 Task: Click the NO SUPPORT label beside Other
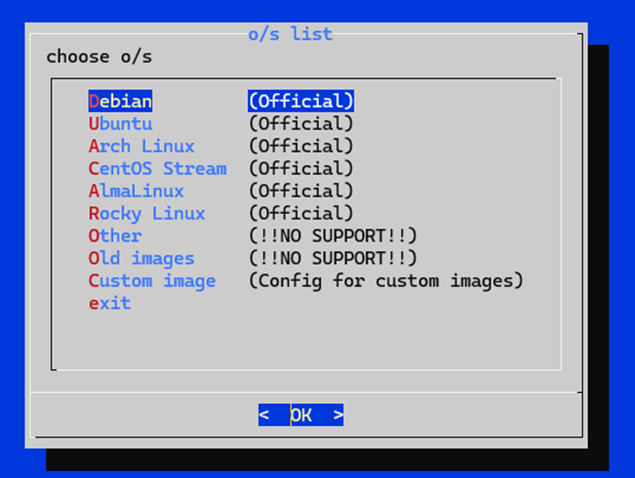tap(333, 236)
